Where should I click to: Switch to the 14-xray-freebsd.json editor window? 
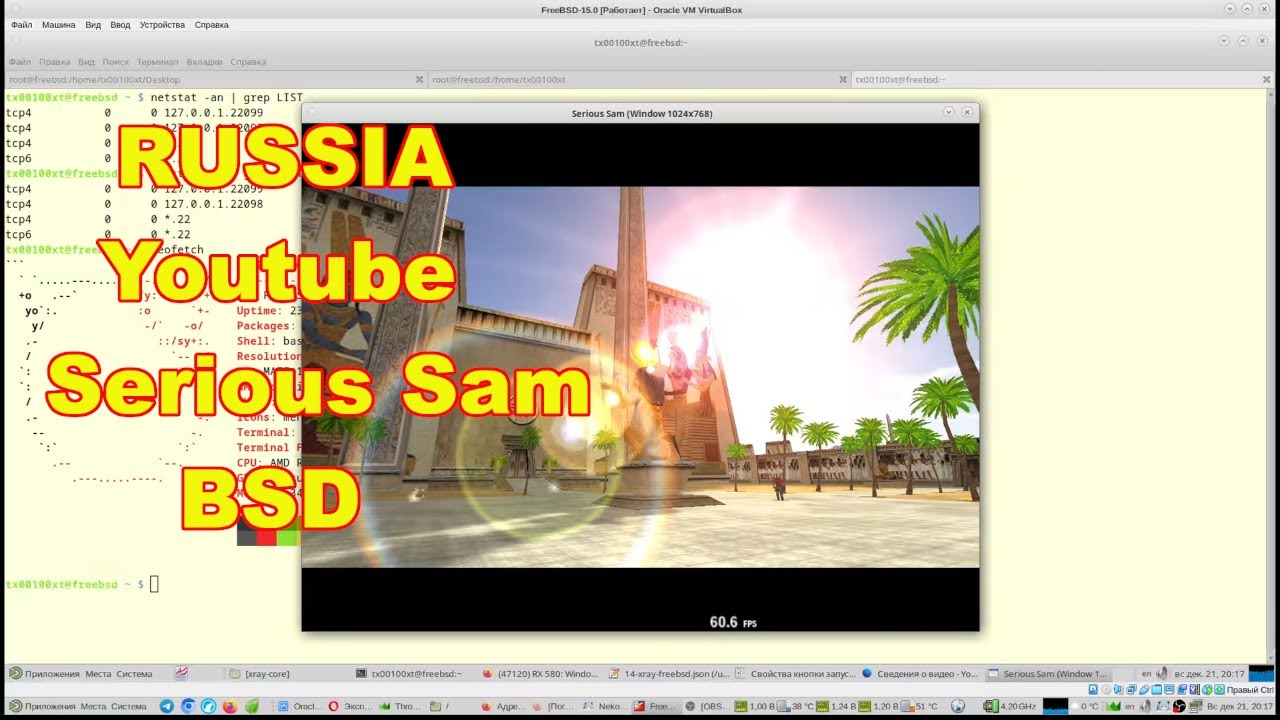coord(667,674)
